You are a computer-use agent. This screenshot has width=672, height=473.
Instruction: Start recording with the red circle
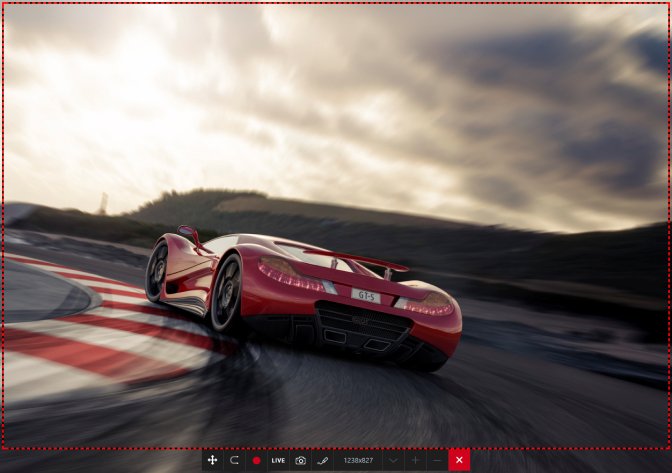[256, 460]
